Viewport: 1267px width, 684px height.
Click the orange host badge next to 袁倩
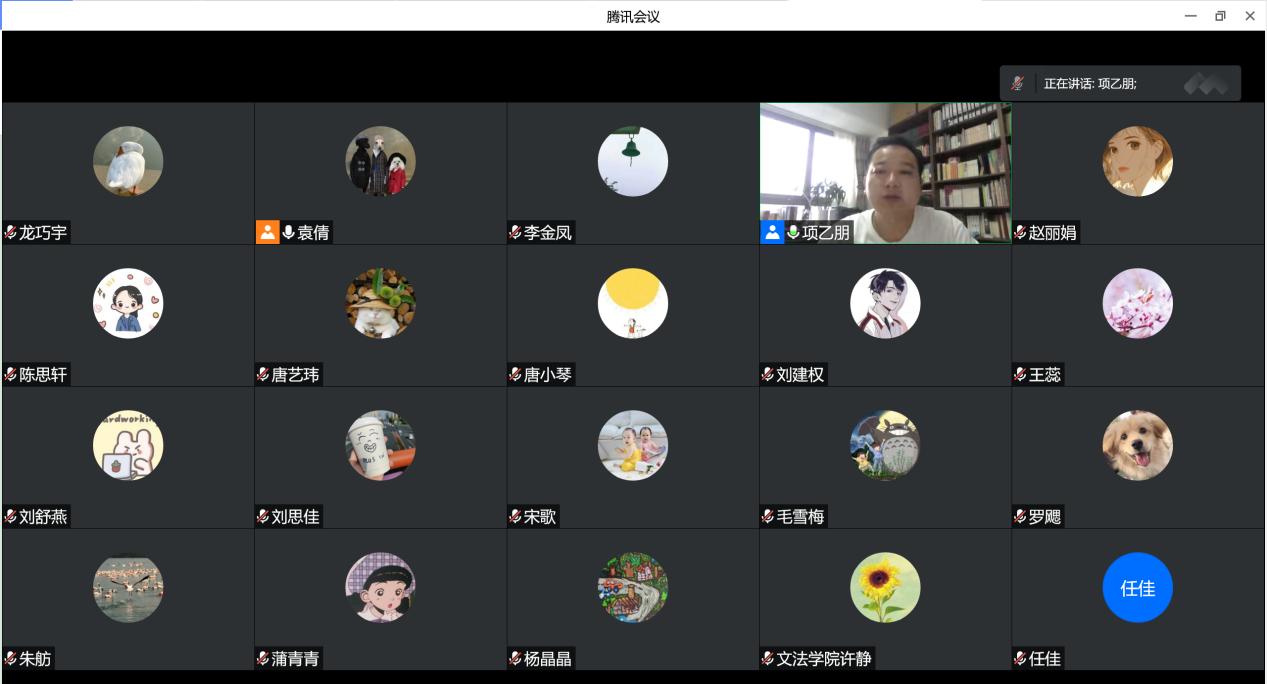tap(268, 232)
